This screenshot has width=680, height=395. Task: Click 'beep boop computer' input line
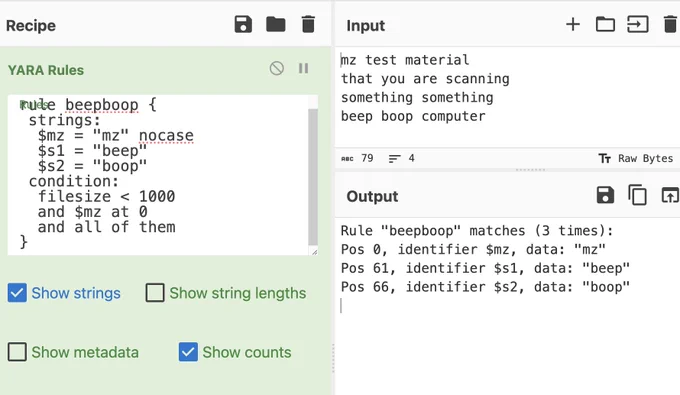point(413,116)
